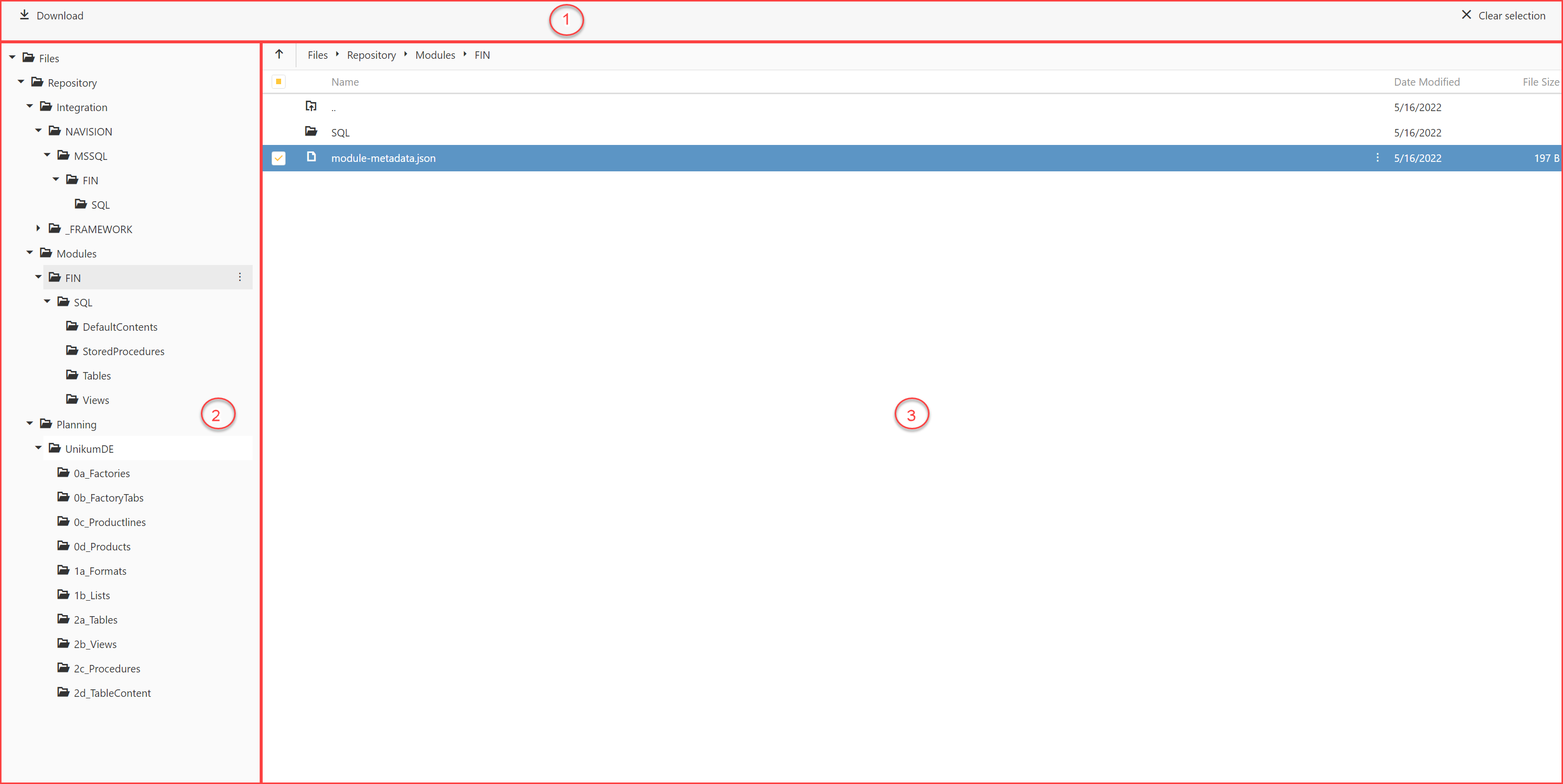This screenshot has width=1563, height=784.
Task: Select the 2c_Procedures folder in tree
Action: 107,668
